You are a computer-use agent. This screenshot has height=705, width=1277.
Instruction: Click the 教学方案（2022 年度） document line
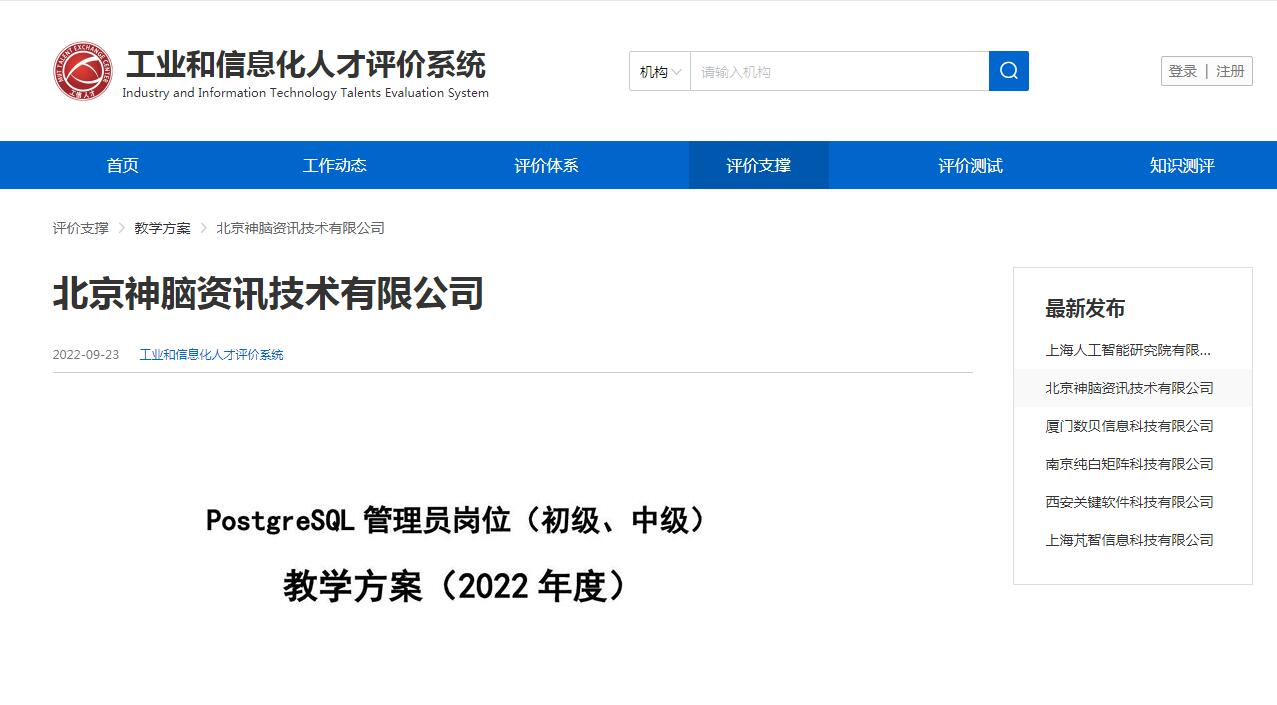click(x=456, y=586)
